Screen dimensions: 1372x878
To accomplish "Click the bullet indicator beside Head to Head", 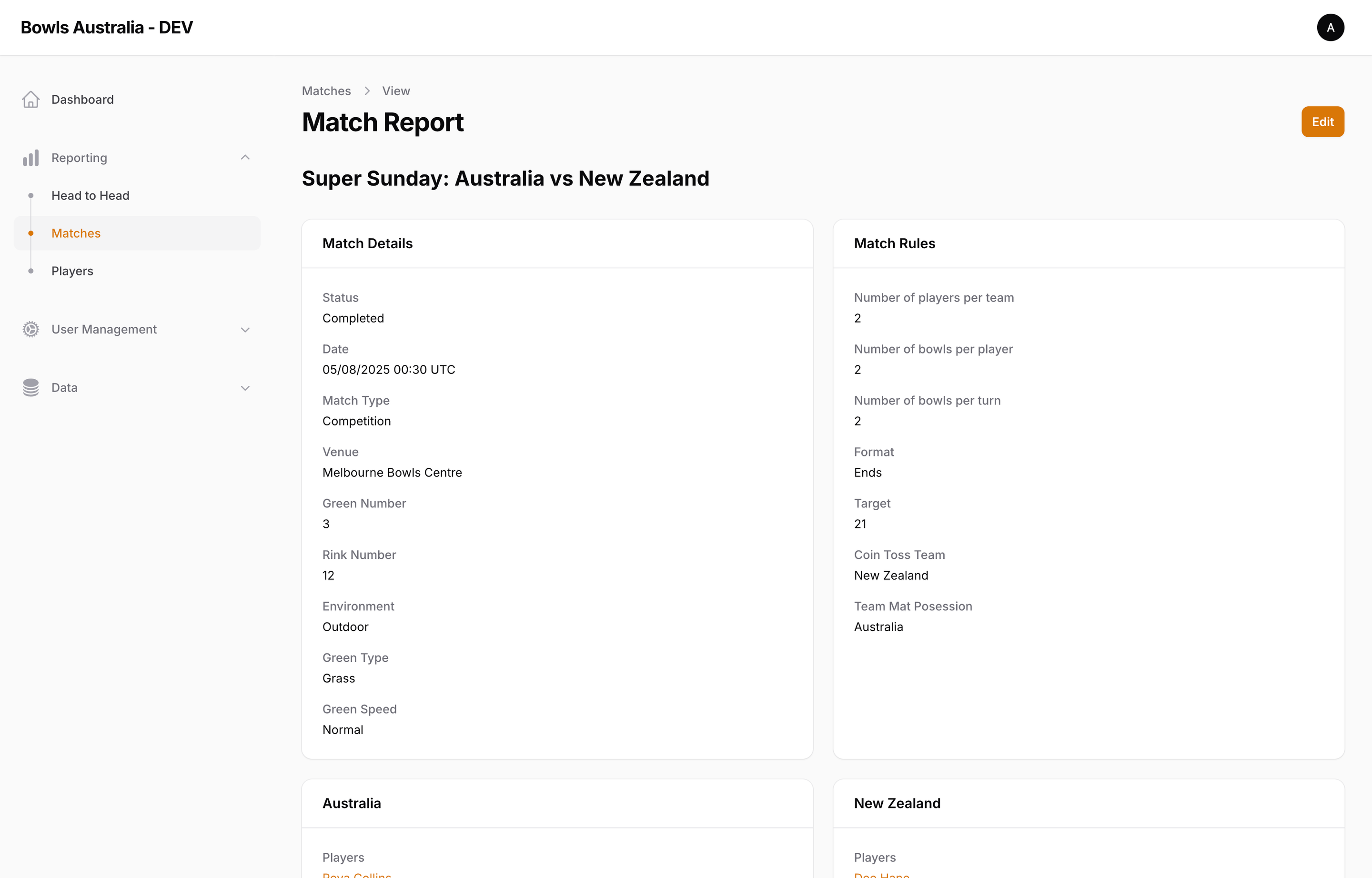I will click(x=31, y=195).
